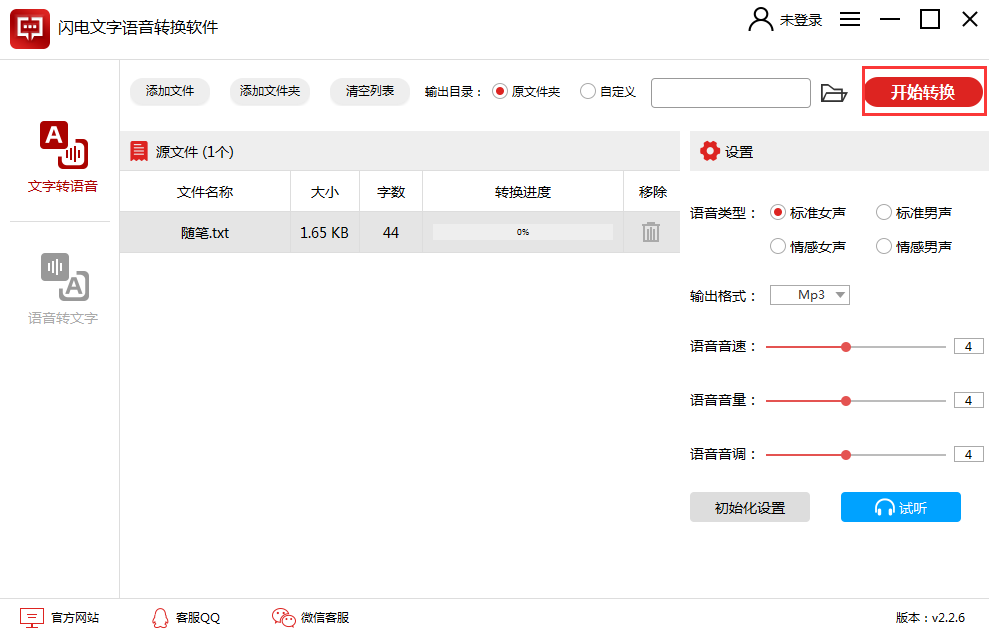Viewport: 989px width, 639px height.
Task: Open the hamburger menu icon
Action: [849, 19]
